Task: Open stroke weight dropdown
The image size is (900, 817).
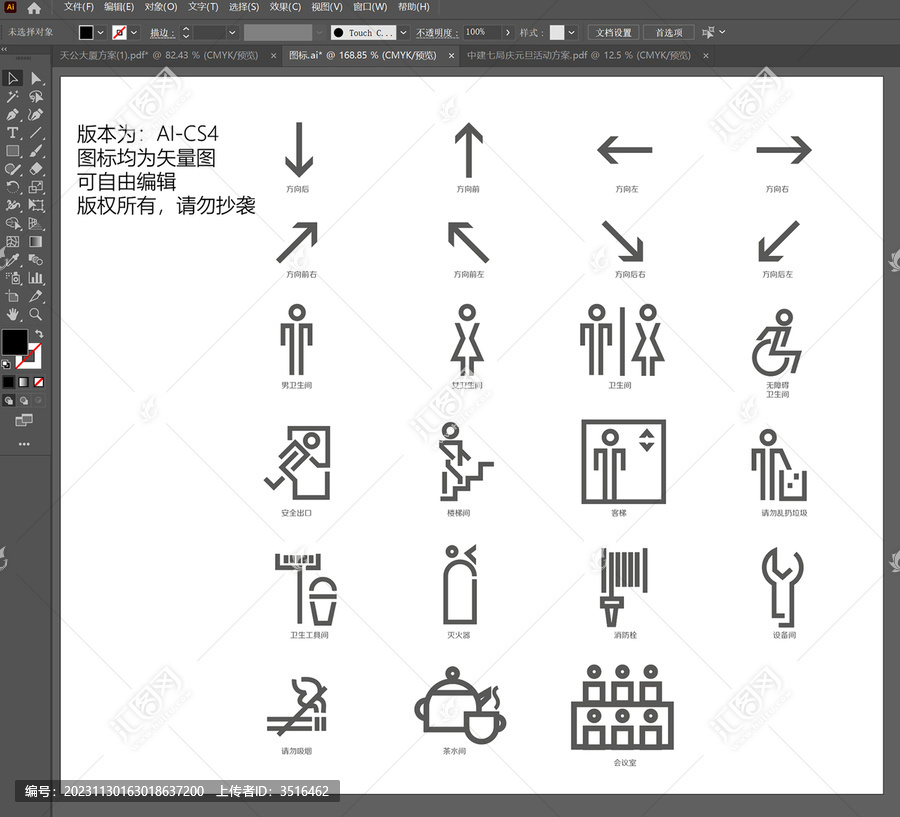Action: click(232, 33)
